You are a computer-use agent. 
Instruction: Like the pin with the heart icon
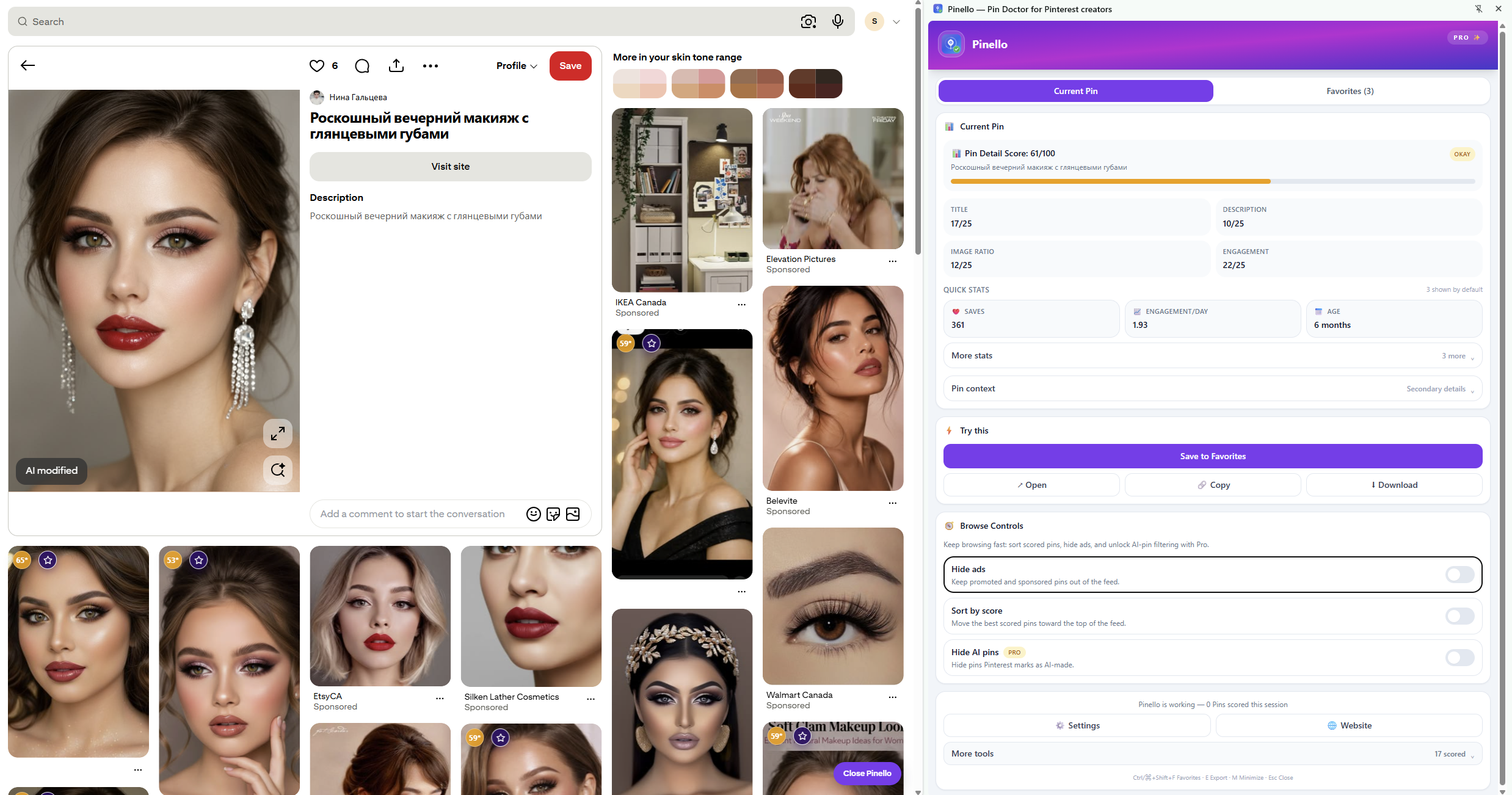click(x=316, y=65)
